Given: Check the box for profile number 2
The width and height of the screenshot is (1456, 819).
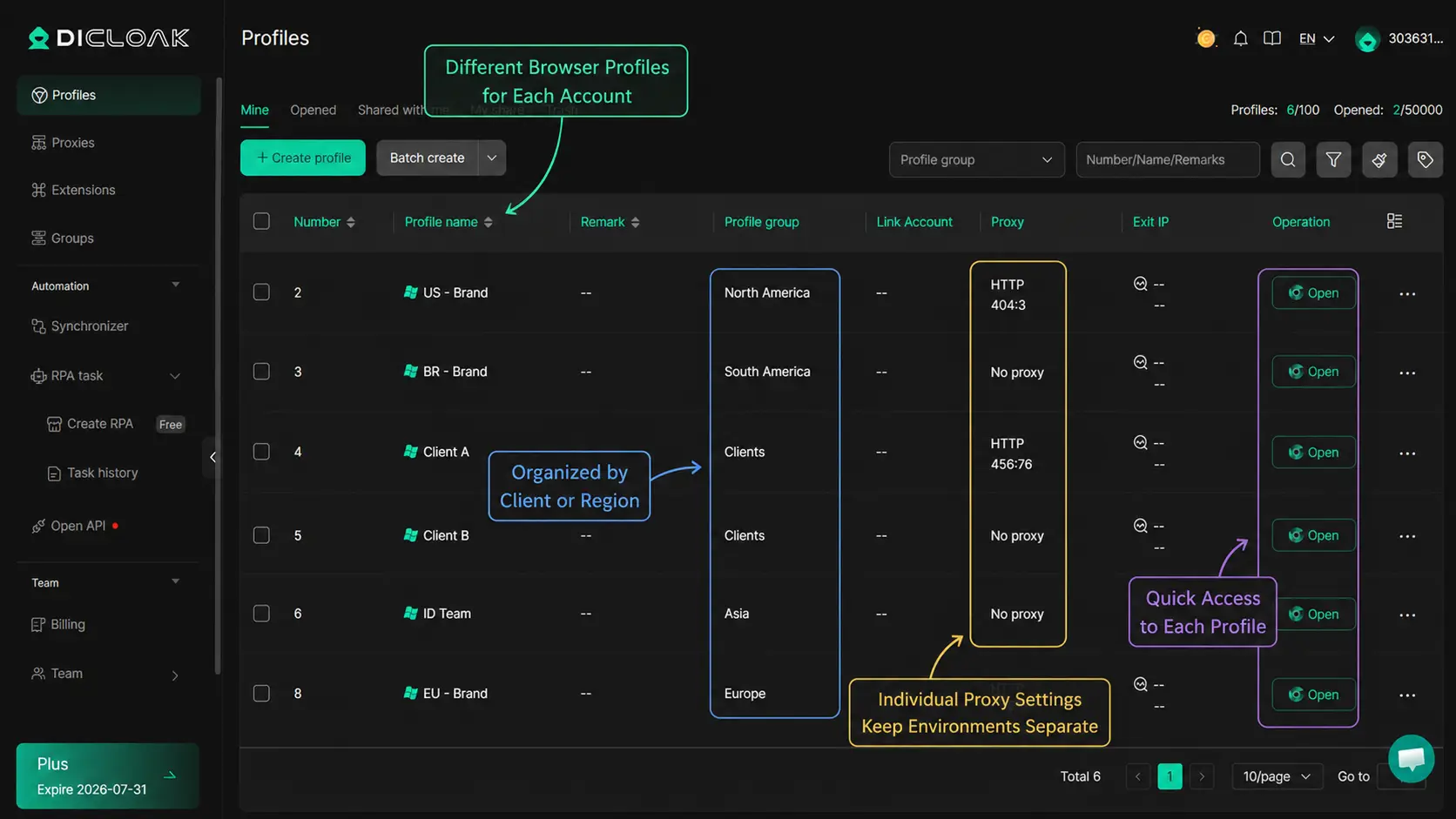Looking at the screenshot, I should click(261, 292).
